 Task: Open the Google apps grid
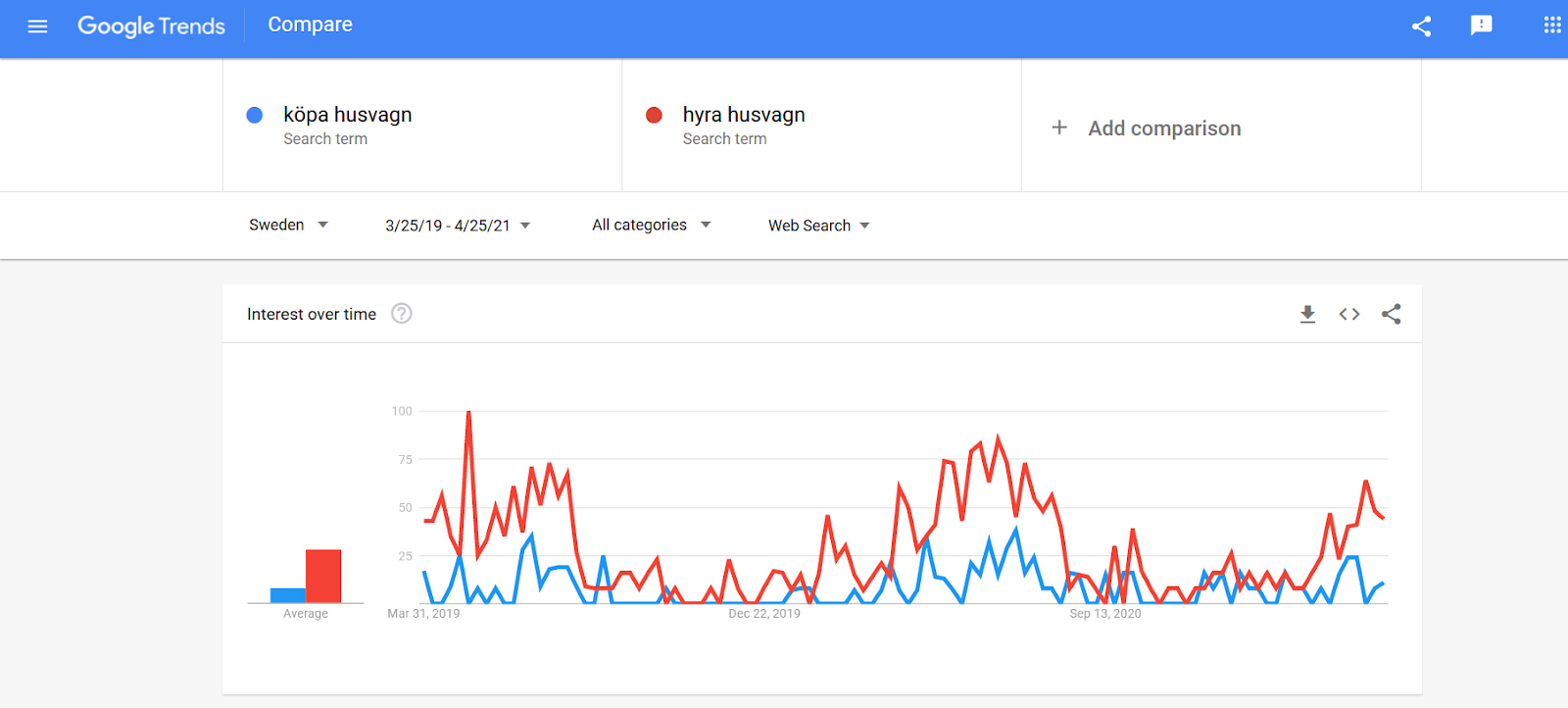coord(1551,25)
